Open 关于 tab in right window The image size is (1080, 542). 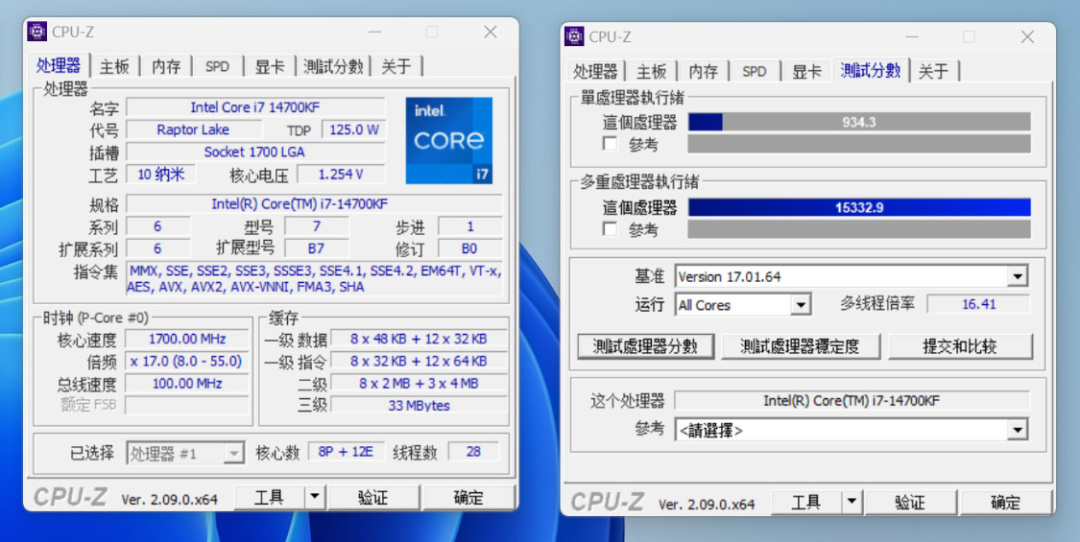(x=933, y=71)
